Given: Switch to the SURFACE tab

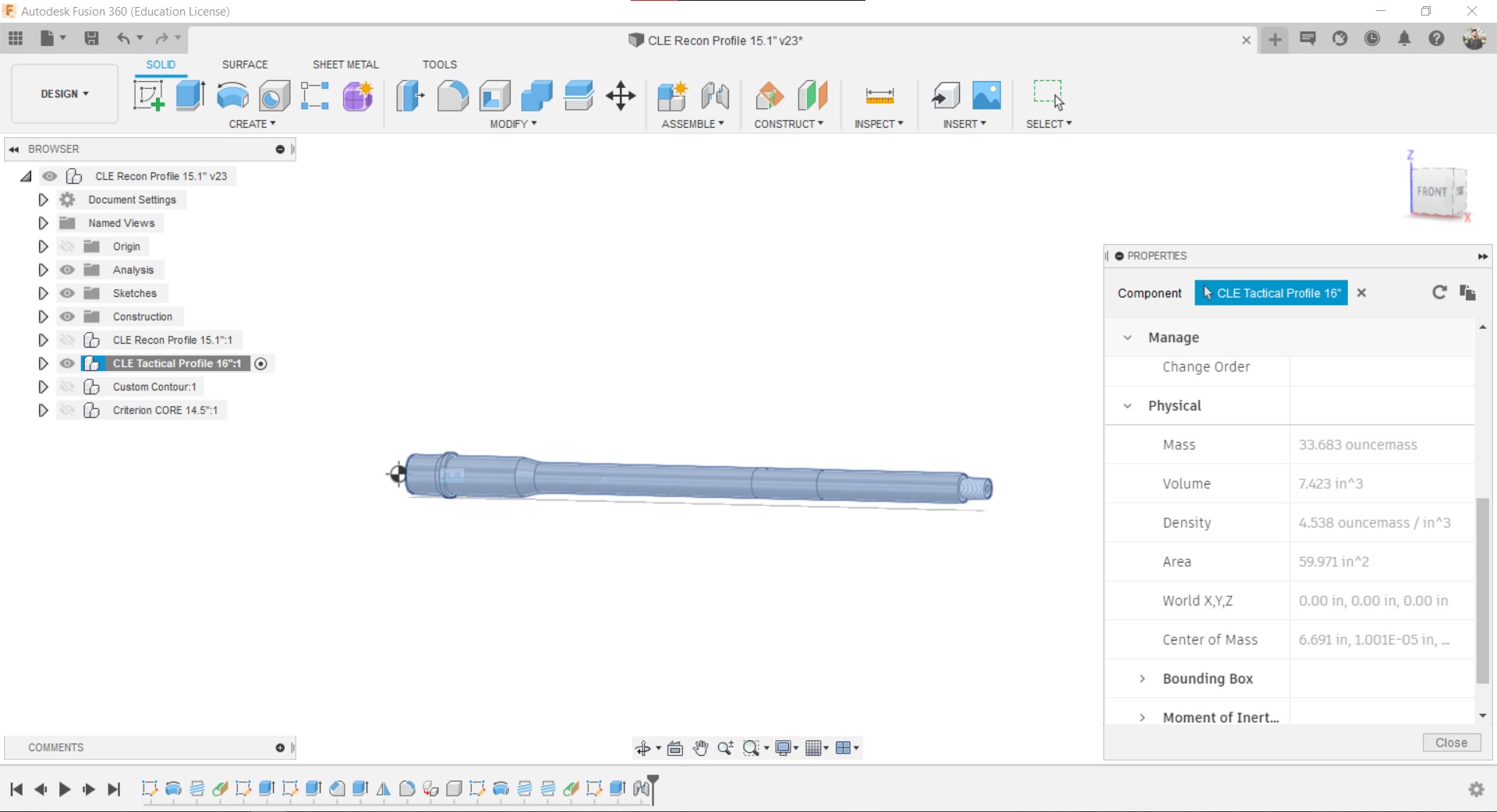Looking at the screenshot, I should coord(245,65).
